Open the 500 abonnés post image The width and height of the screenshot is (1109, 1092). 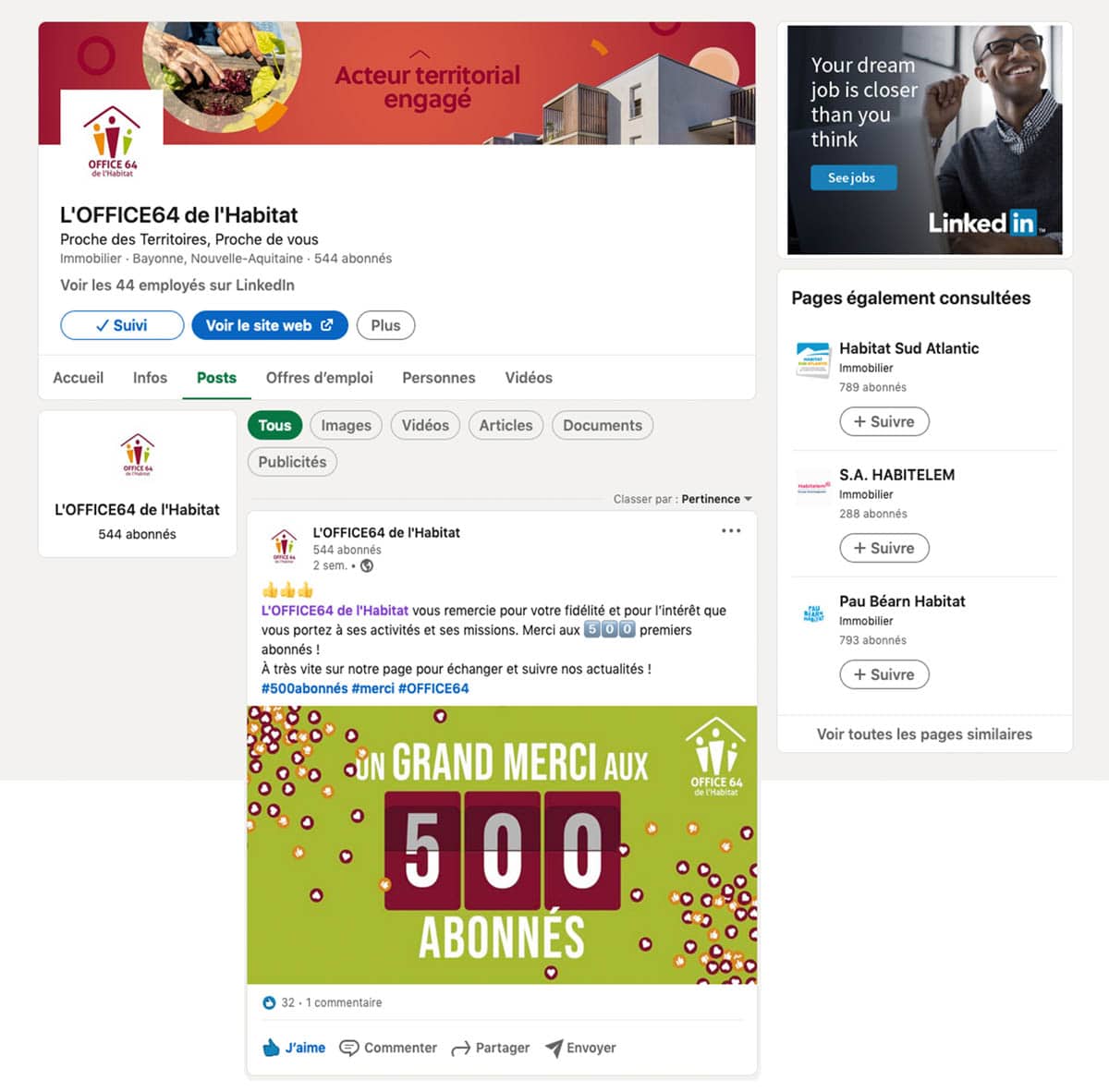coord(502,844)
